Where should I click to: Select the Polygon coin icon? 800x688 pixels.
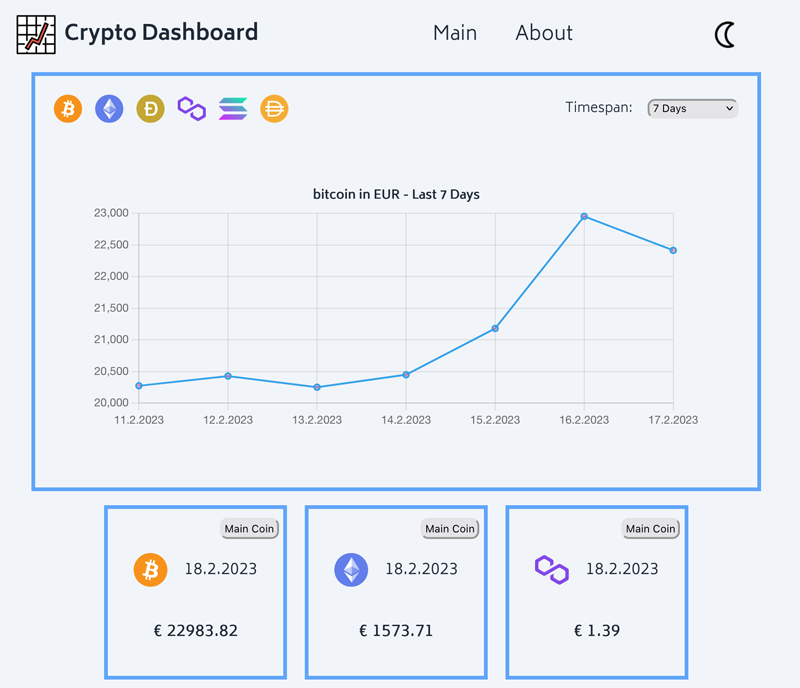[191, 109]
